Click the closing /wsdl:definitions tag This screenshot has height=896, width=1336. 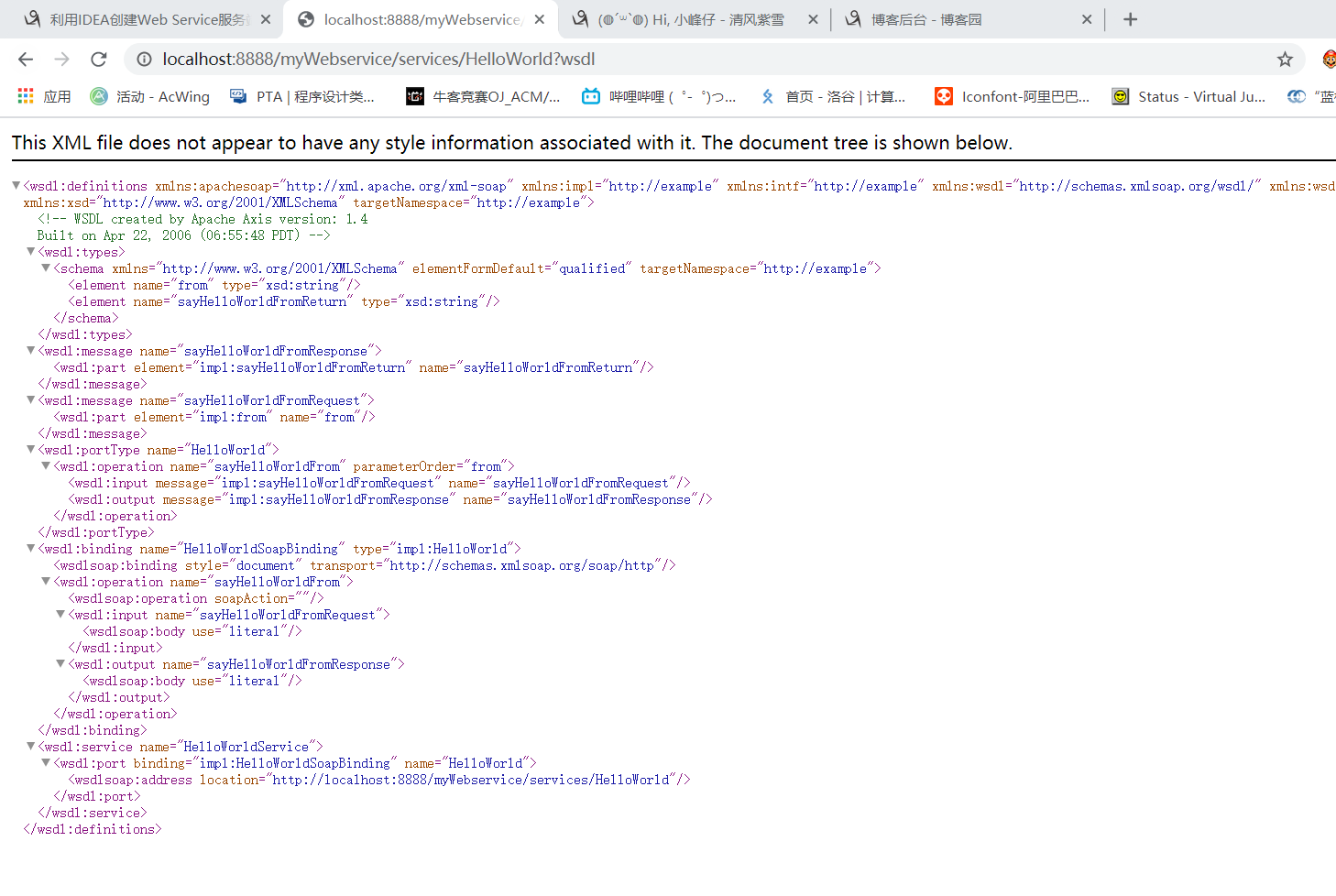(x=93, y=829)
